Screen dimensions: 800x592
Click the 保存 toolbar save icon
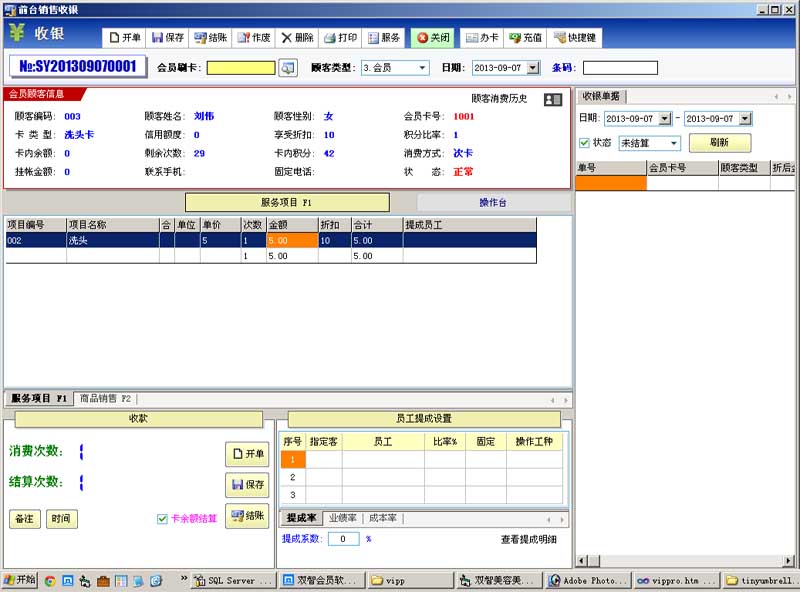tap(168, 38)
